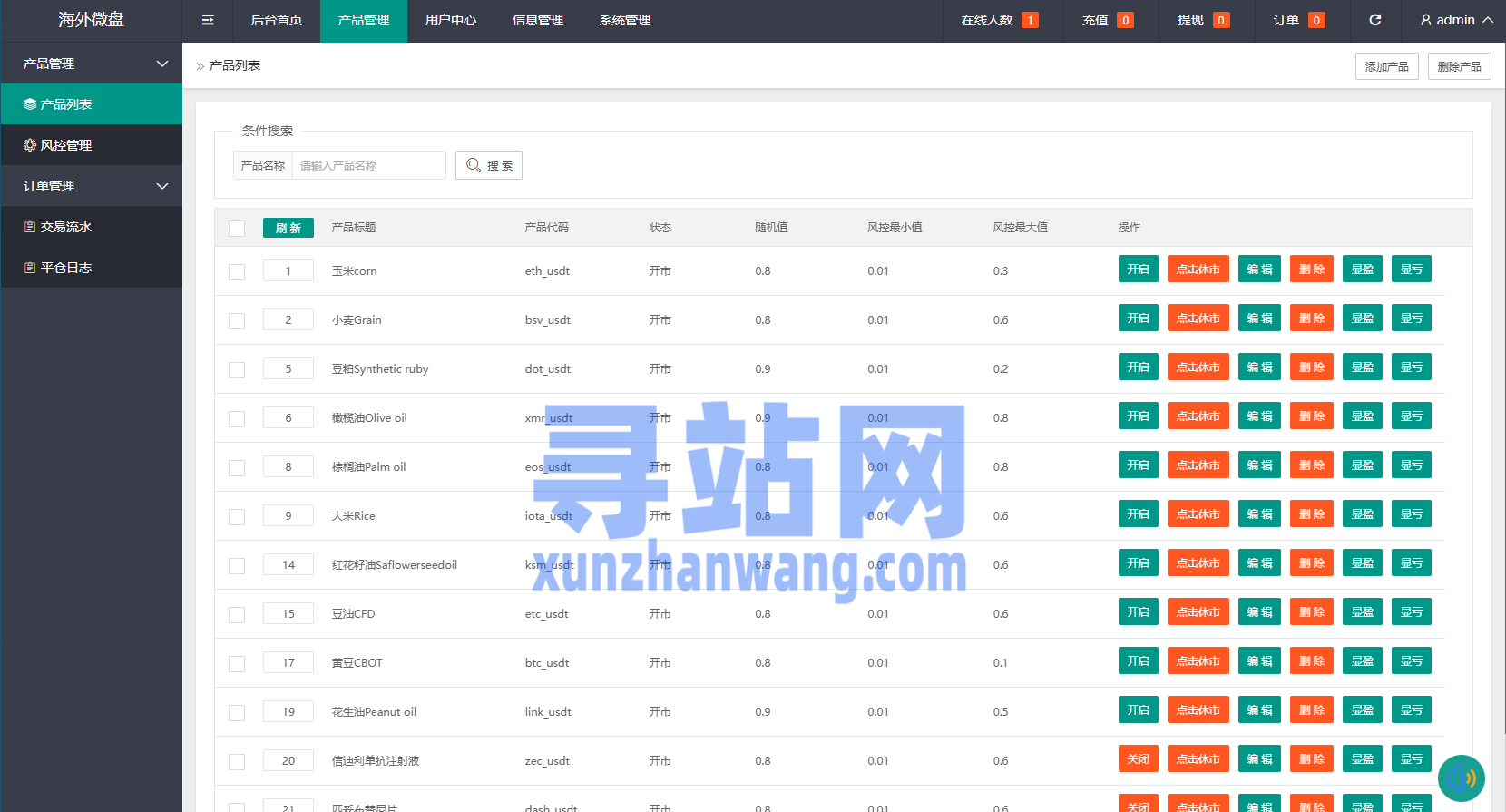
Task: Open 产品列表 in the sidebar
Action: click(x=91, y=104)
